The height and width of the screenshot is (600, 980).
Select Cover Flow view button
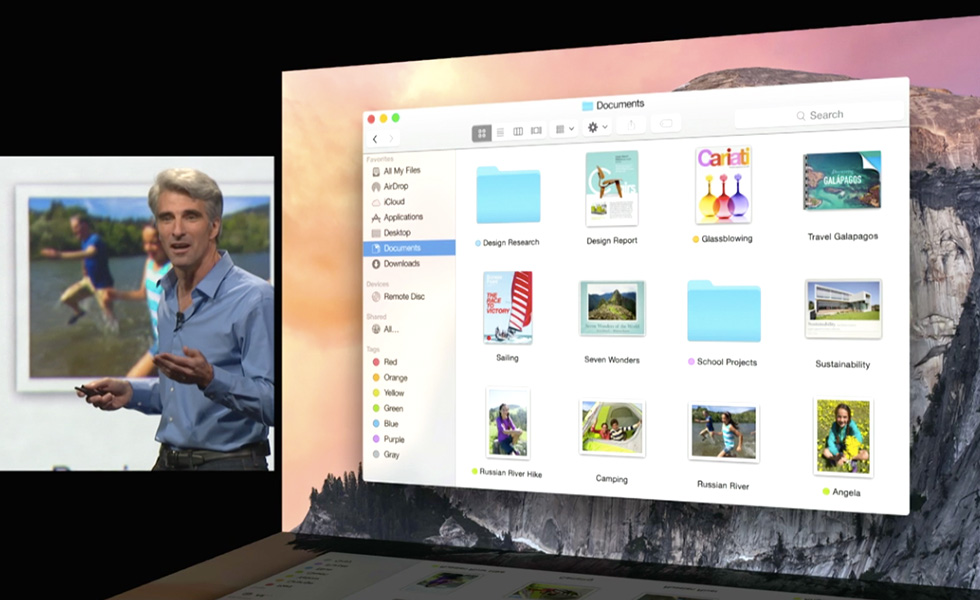tap(536, 130)
